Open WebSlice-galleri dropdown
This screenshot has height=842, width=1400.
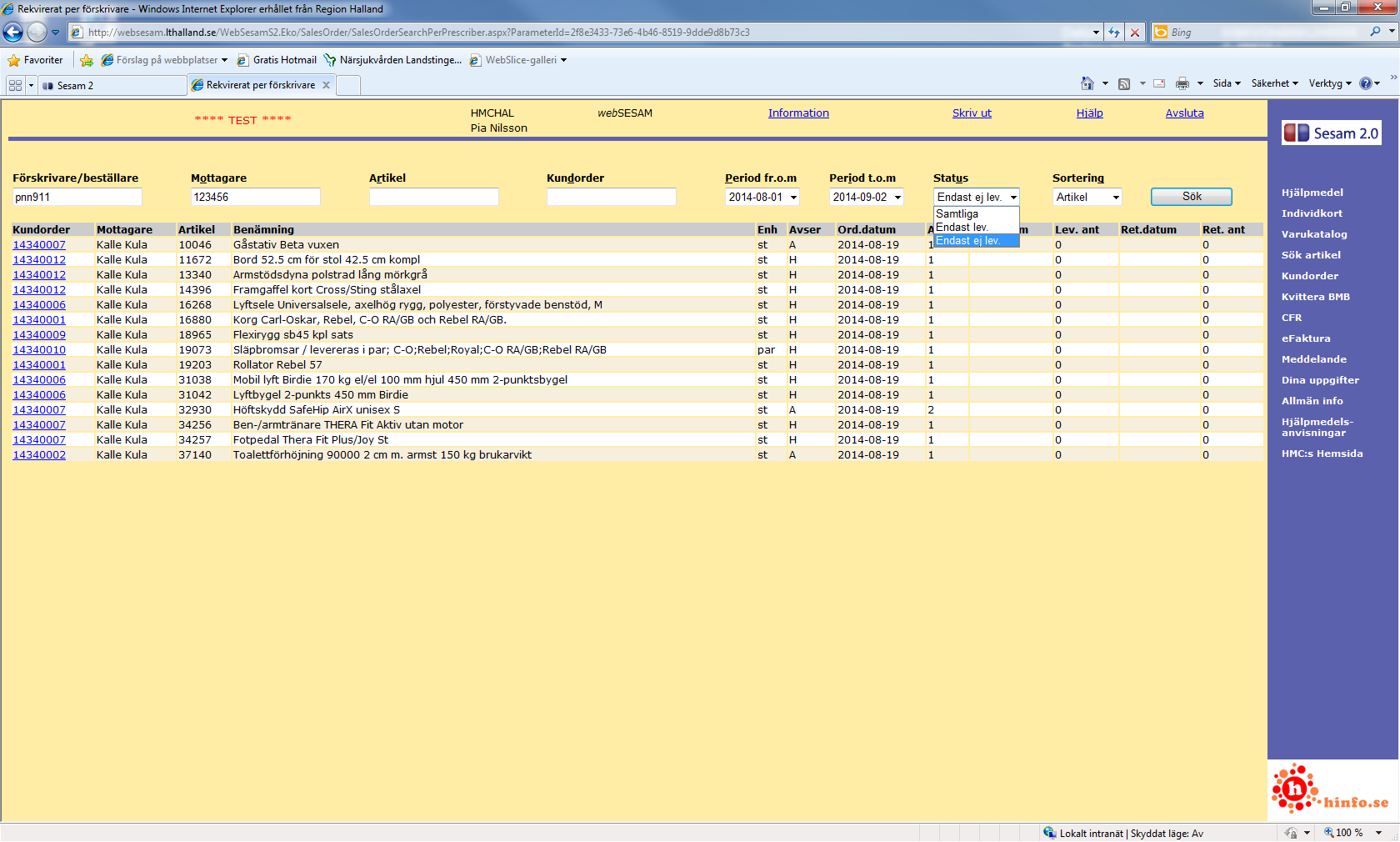(x=564, y=60)
